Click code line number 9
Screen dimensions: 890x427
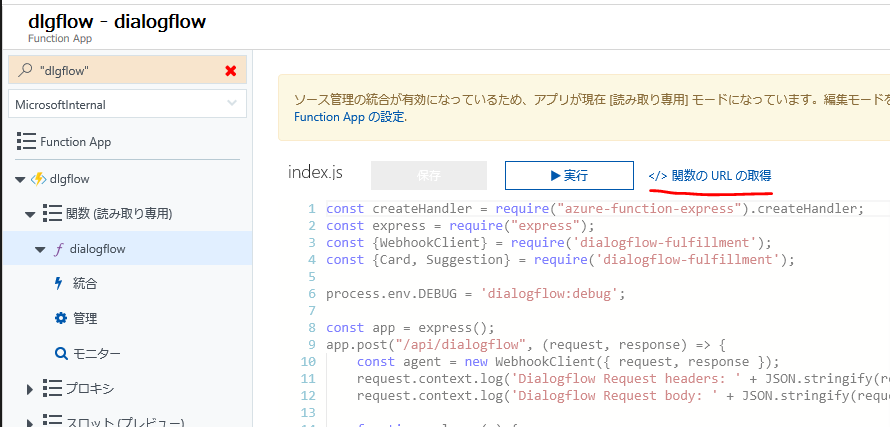312,345
